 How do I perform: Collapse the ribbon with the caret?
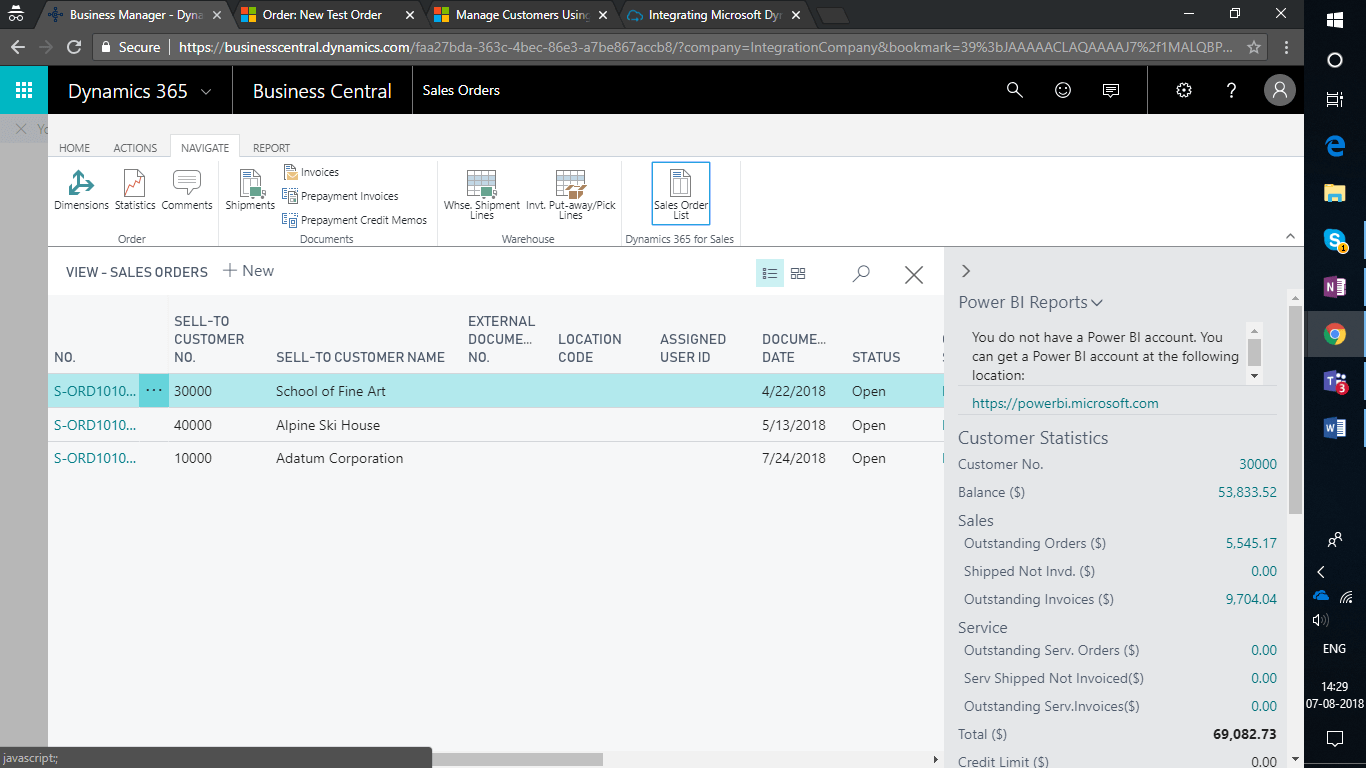[1290, 236]
